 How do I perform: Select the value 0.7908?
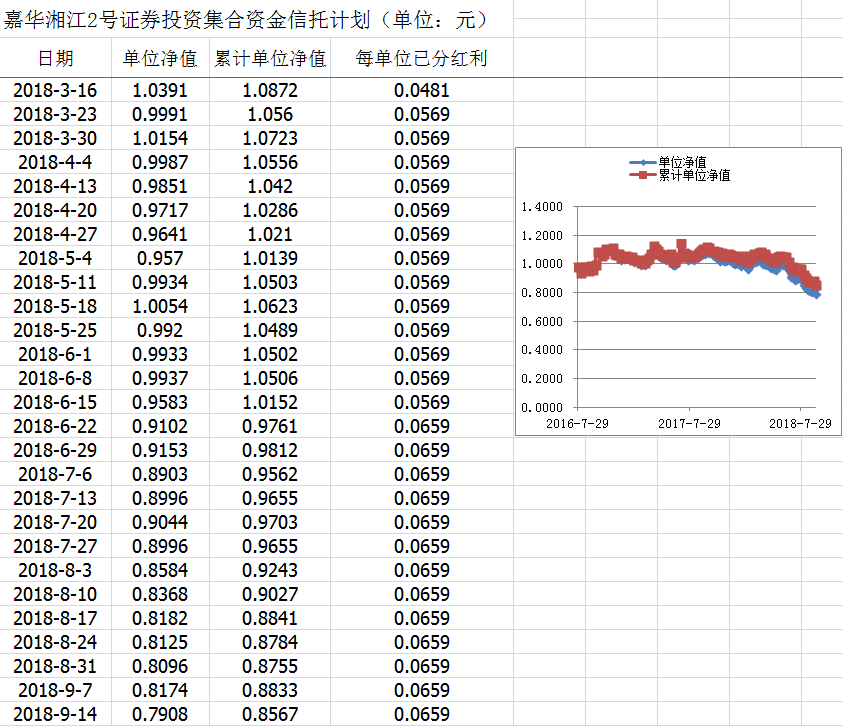(160, 714)
